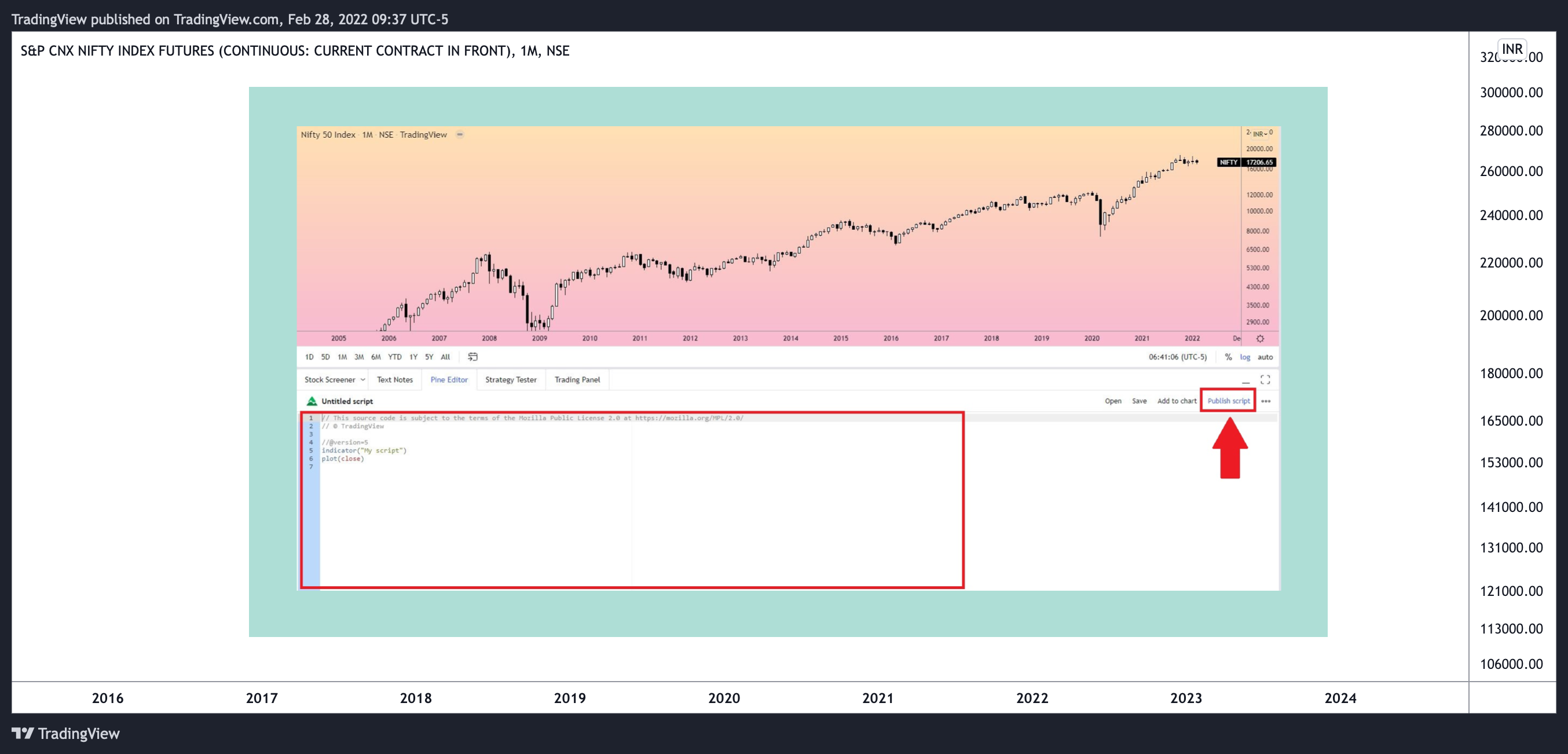Open the Trading Panel tab

(x=577, y=380)
